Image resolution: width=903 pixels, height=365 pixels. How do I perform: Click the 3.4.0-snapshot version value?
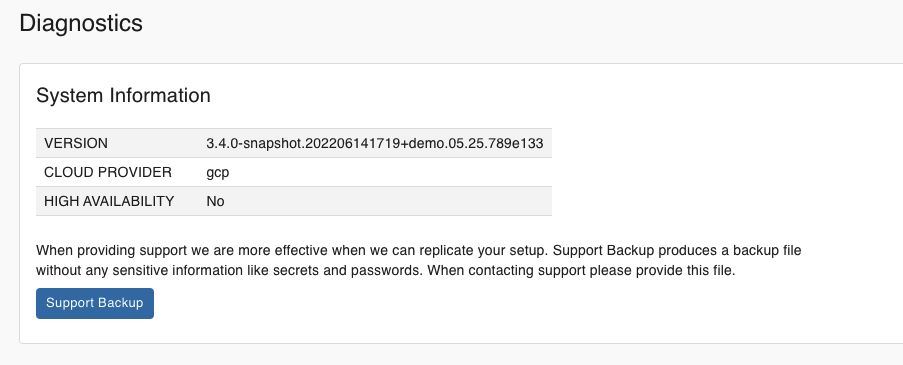coord(375,143)
